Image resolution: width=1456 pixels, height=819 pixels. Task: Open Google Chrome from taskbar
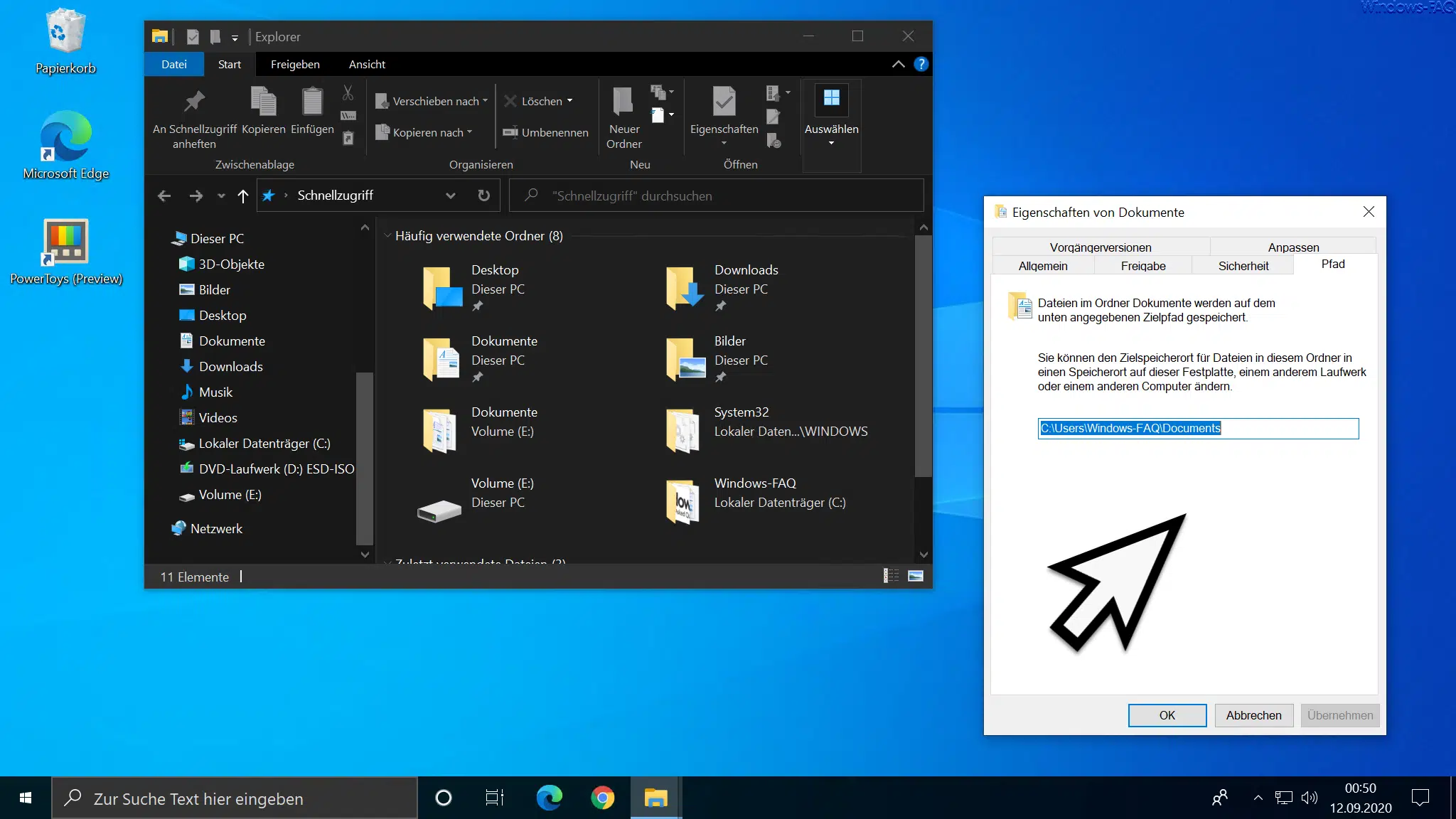pyautogui.click(x=602, y=798)
